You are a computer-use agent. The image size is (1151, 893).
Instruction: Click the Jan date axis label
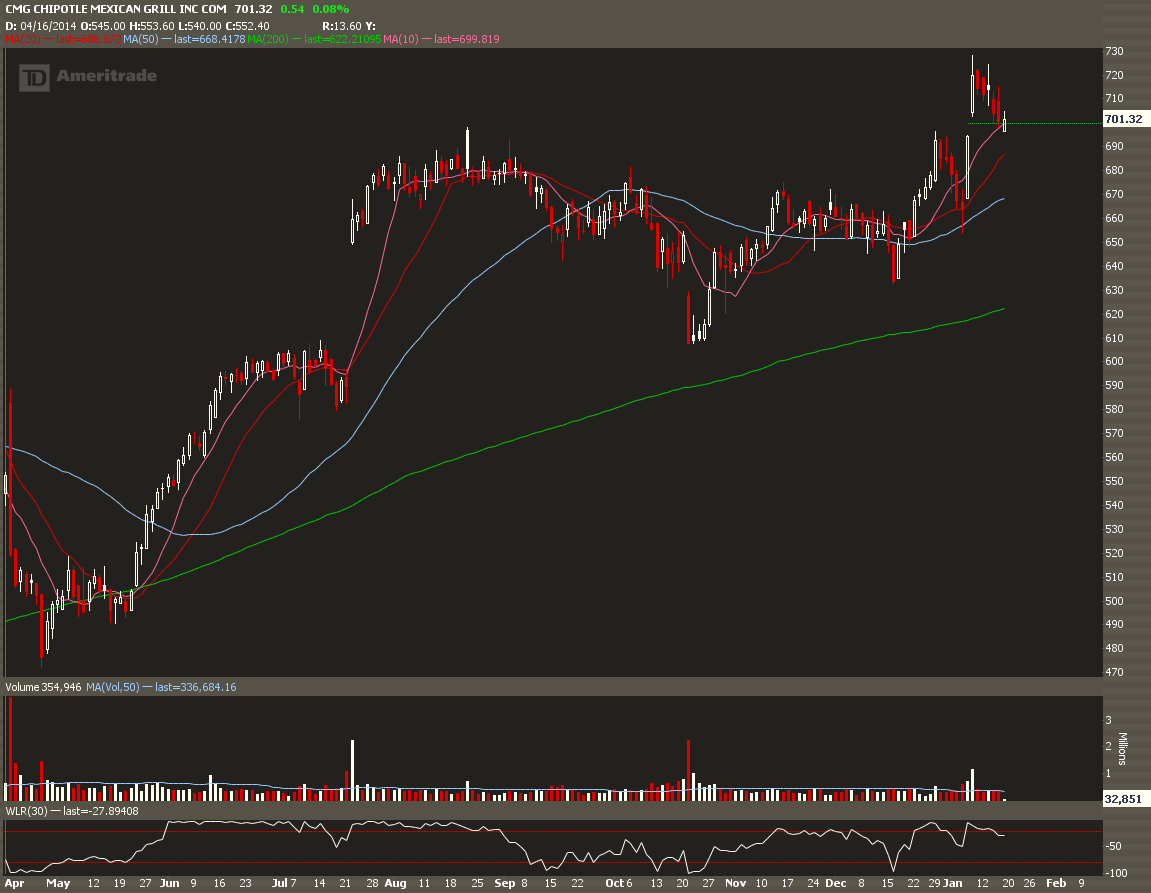coord(953,883)
